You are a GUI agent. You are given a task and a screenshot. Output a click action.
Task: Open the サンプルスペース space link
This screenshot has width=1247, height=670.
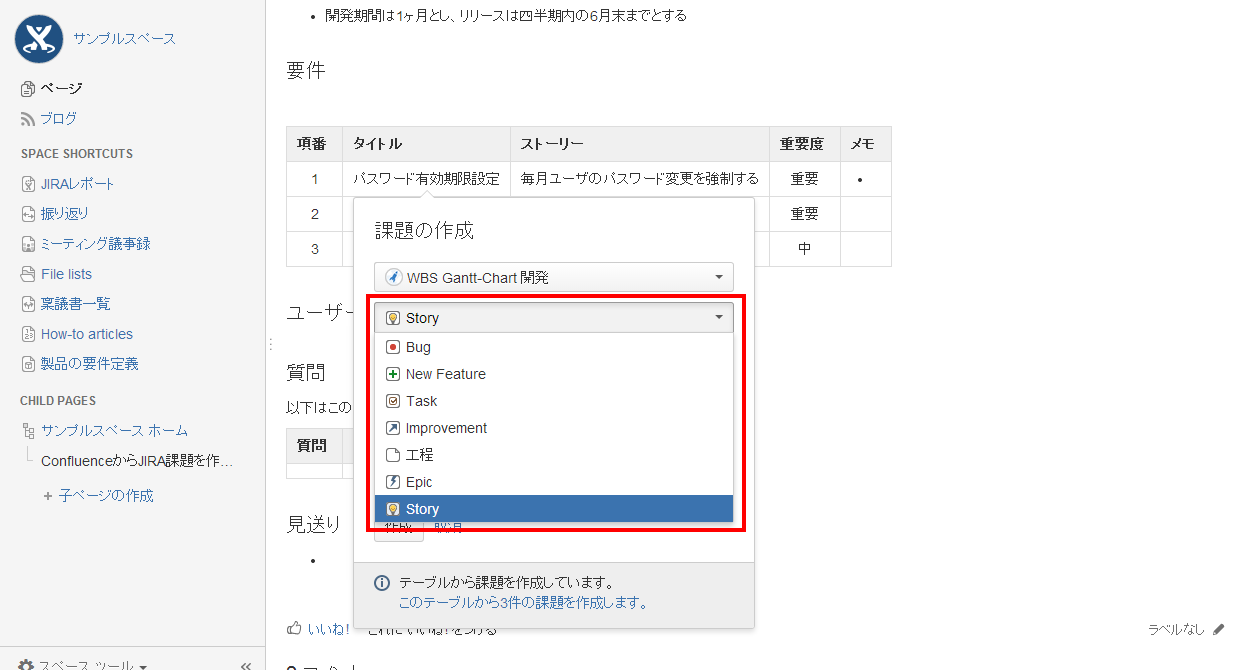[x=124, y=39]
